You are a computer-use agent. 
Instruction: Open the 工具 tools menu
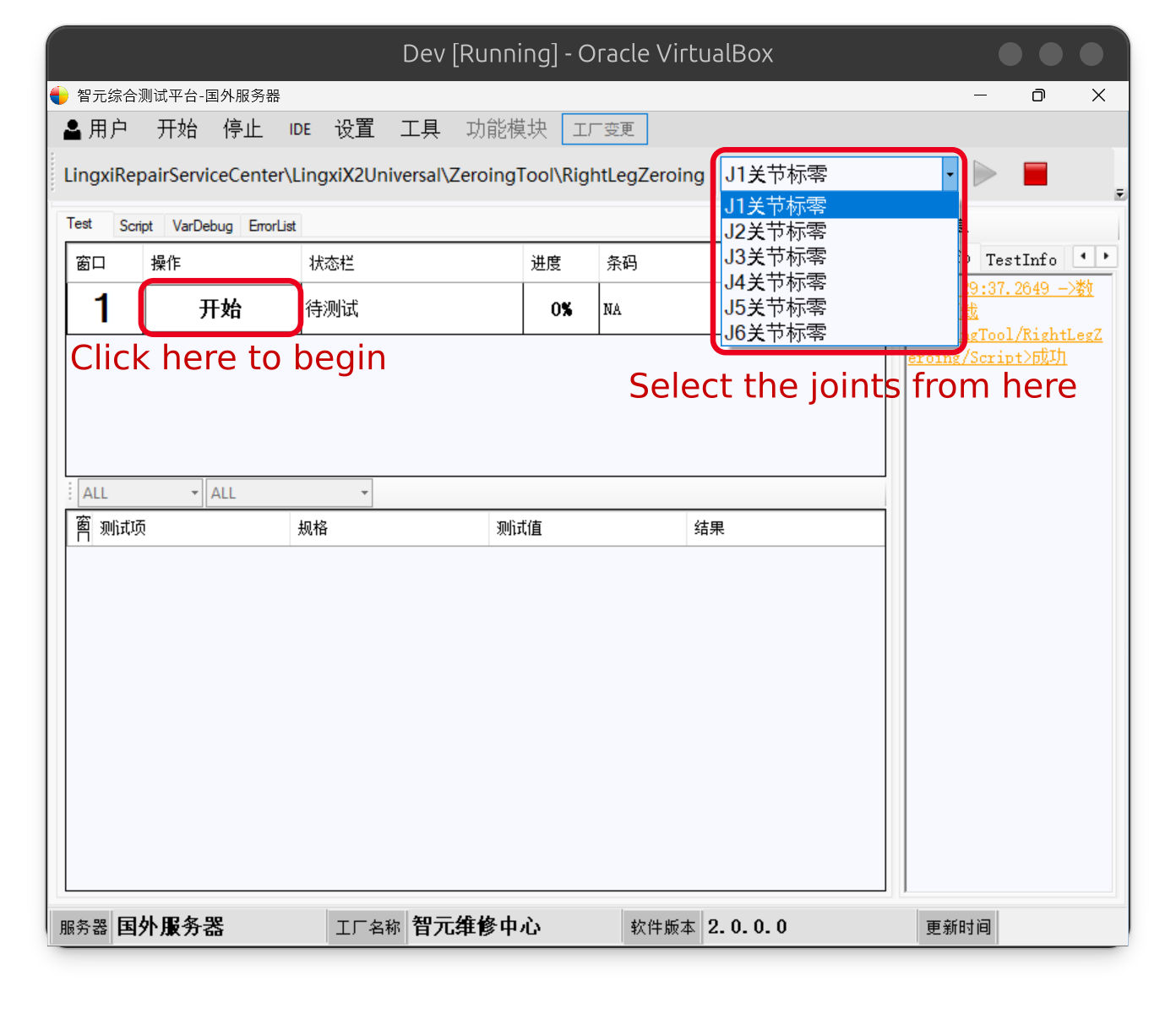[420, 129]
